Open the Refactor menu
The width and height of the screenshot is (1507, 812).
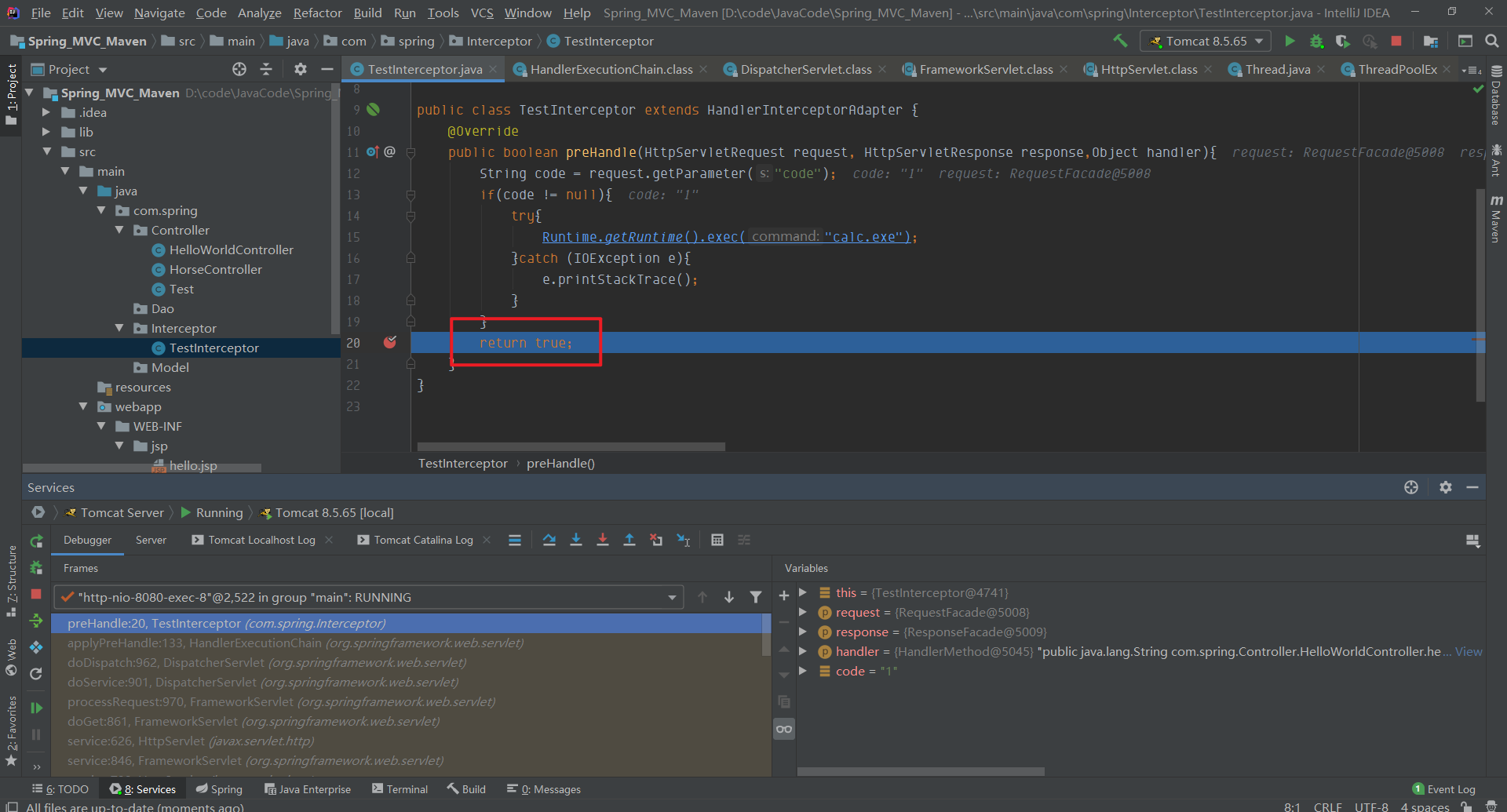tap(317, 13)
